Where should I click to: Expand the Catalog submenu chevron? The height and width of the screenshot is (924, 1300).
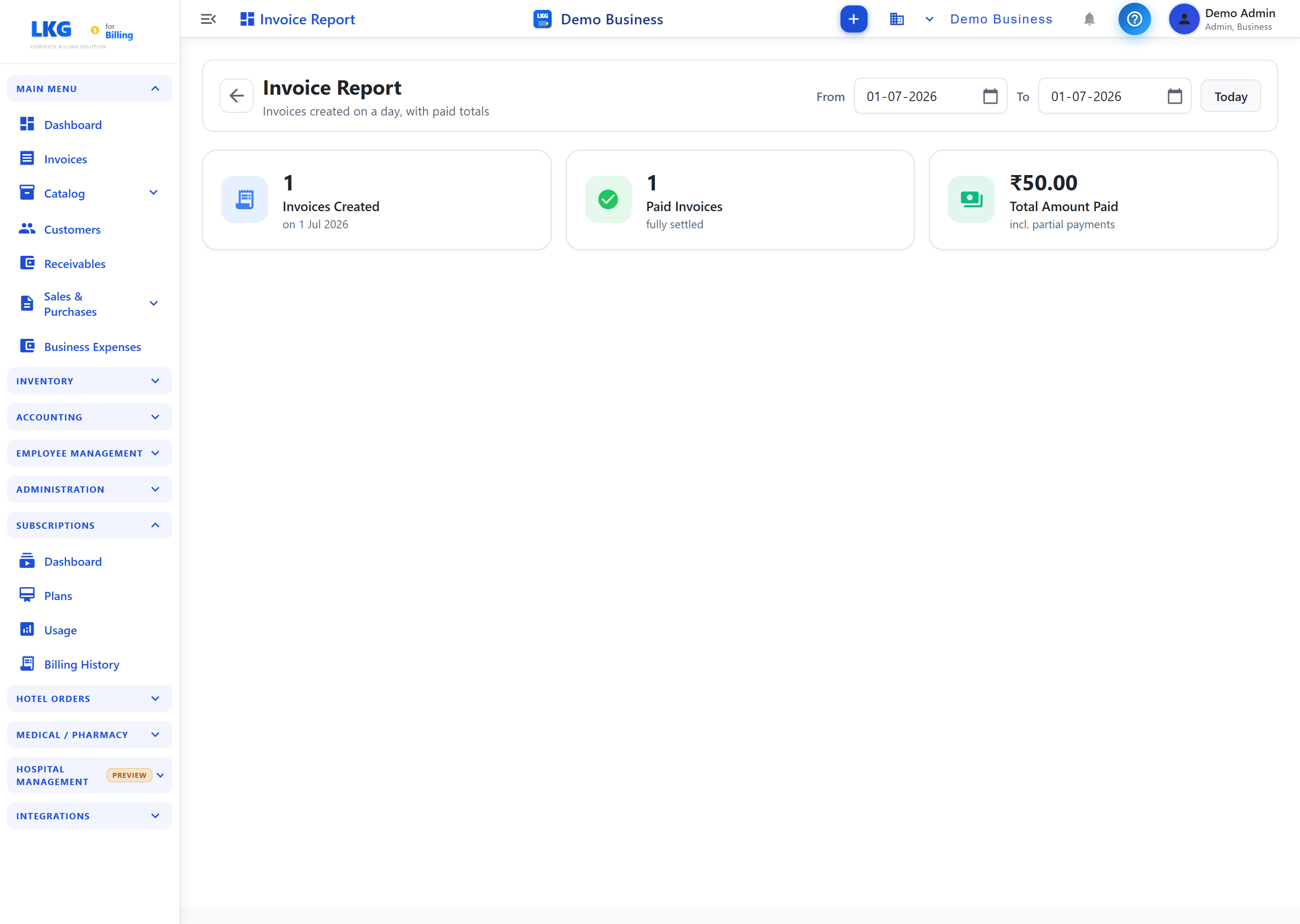click(153, 192)
